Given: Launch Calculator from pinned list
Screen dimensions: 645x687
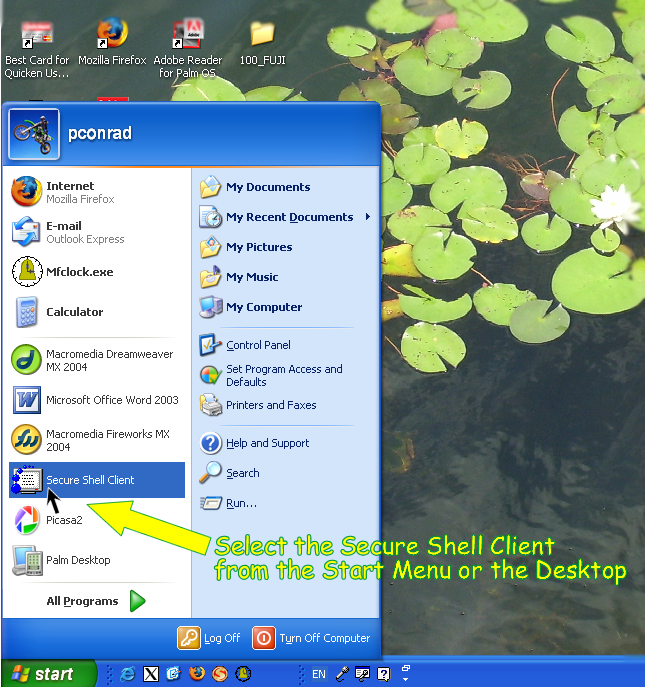Looking at the screenshot, I should [97, 312].
